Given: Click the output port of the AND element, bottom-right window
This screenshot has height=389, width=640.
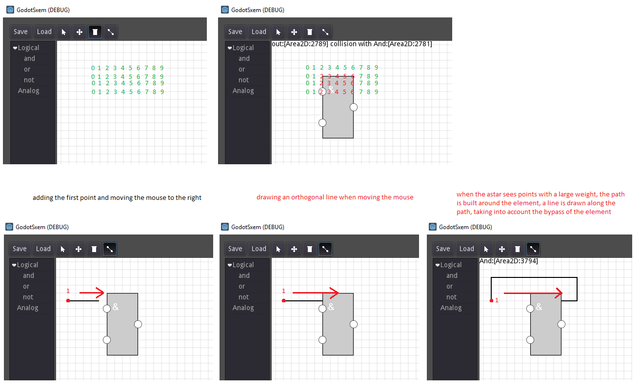Looking at the screenshot, I should [x=561, y=324].
